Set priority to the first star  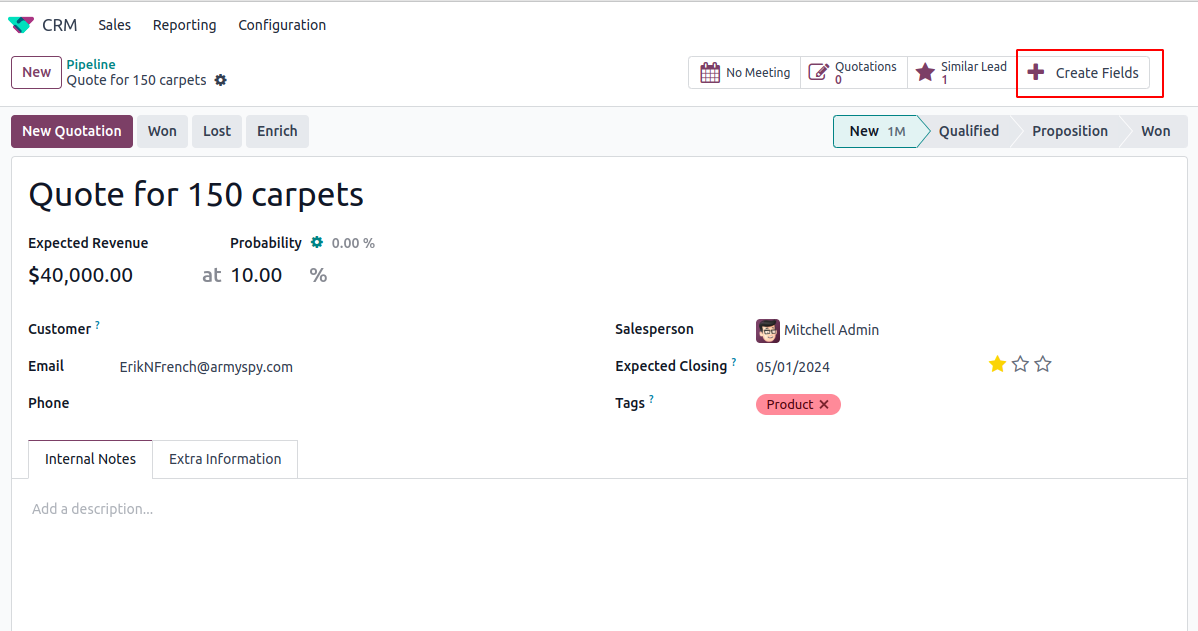pyautogui.click(x=997, y=365)
